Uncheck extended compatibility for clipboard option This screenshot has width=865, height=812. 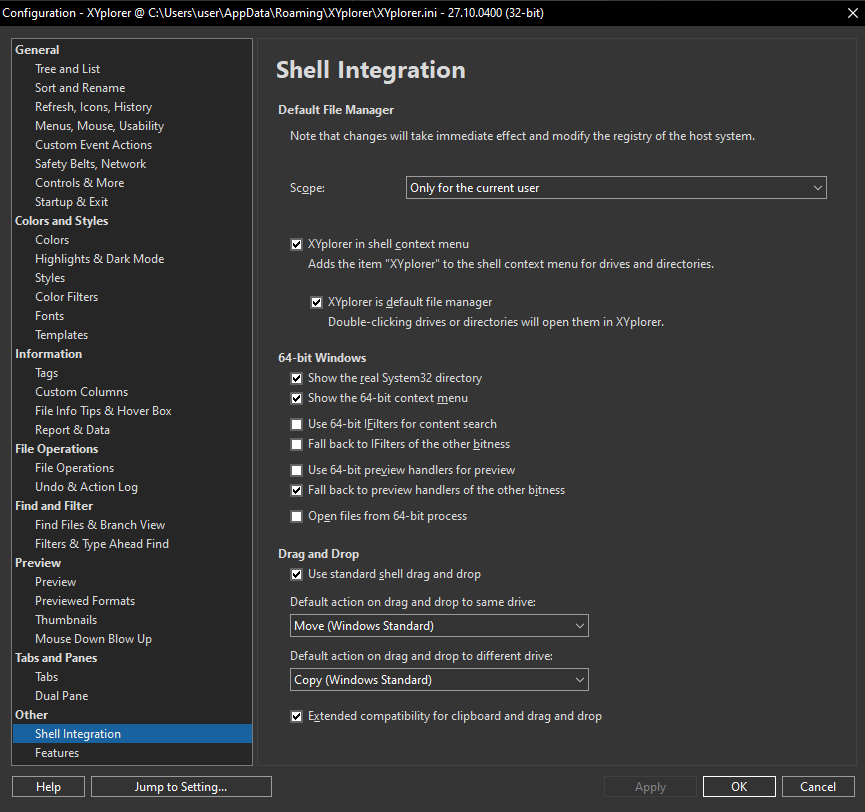[296, 715]
